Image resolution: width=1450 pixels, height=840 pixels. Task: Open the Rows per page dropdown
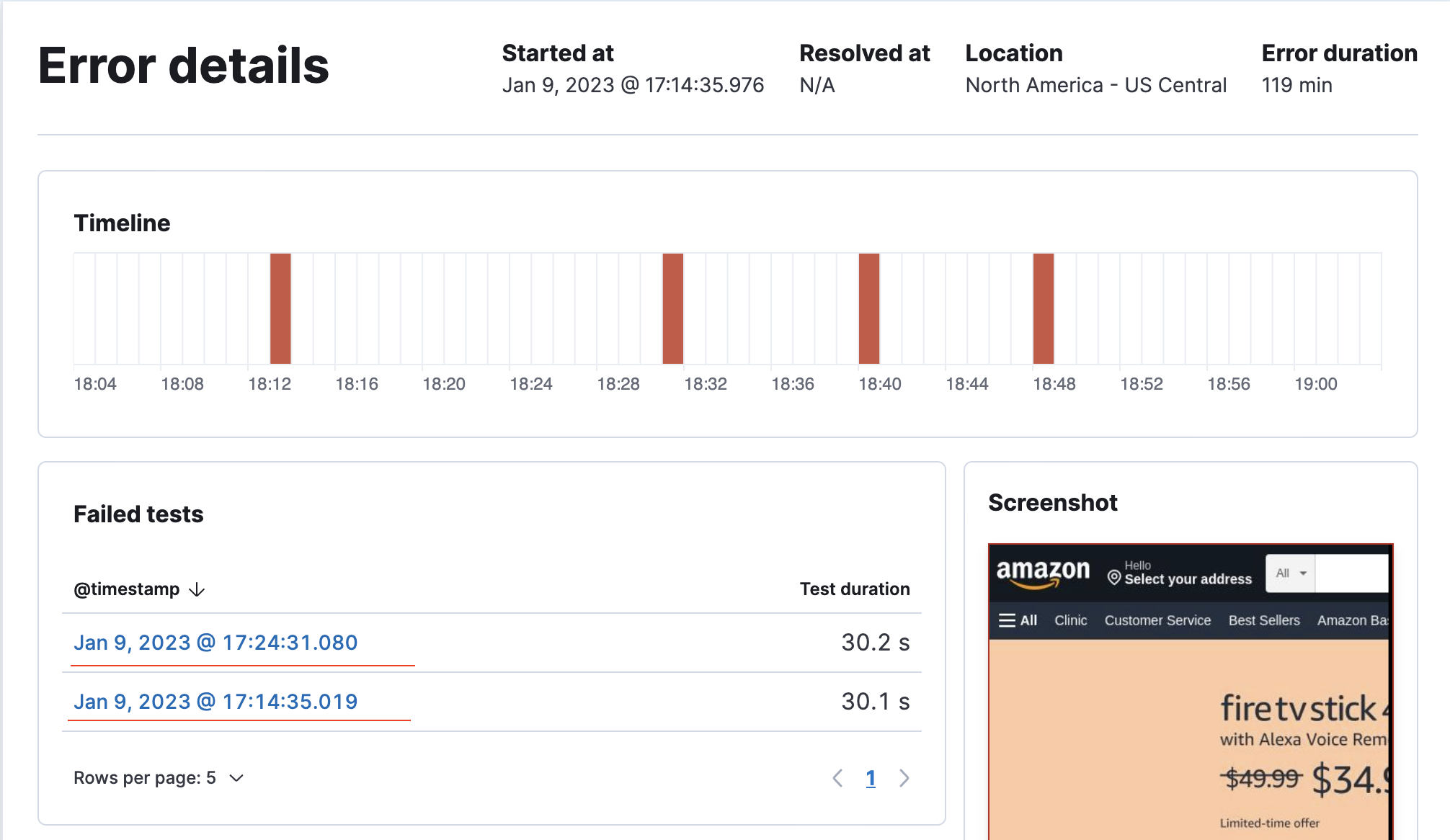point(236,777)
